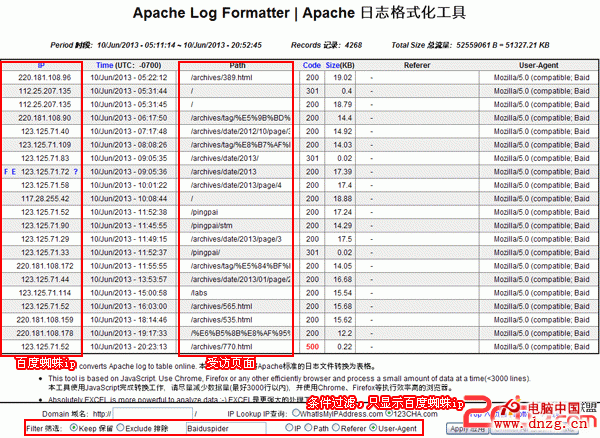Click size value 17.39
Viewport: 600px width, 438px height.
[342, 172]
